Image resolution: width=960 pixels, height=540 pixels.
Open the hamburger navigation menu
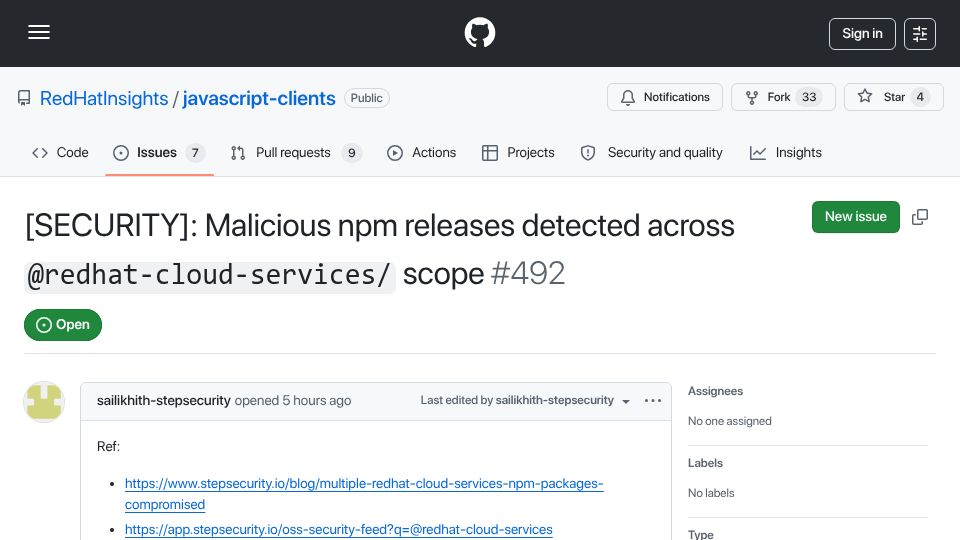pyautogui.click(x=39, y=32)
